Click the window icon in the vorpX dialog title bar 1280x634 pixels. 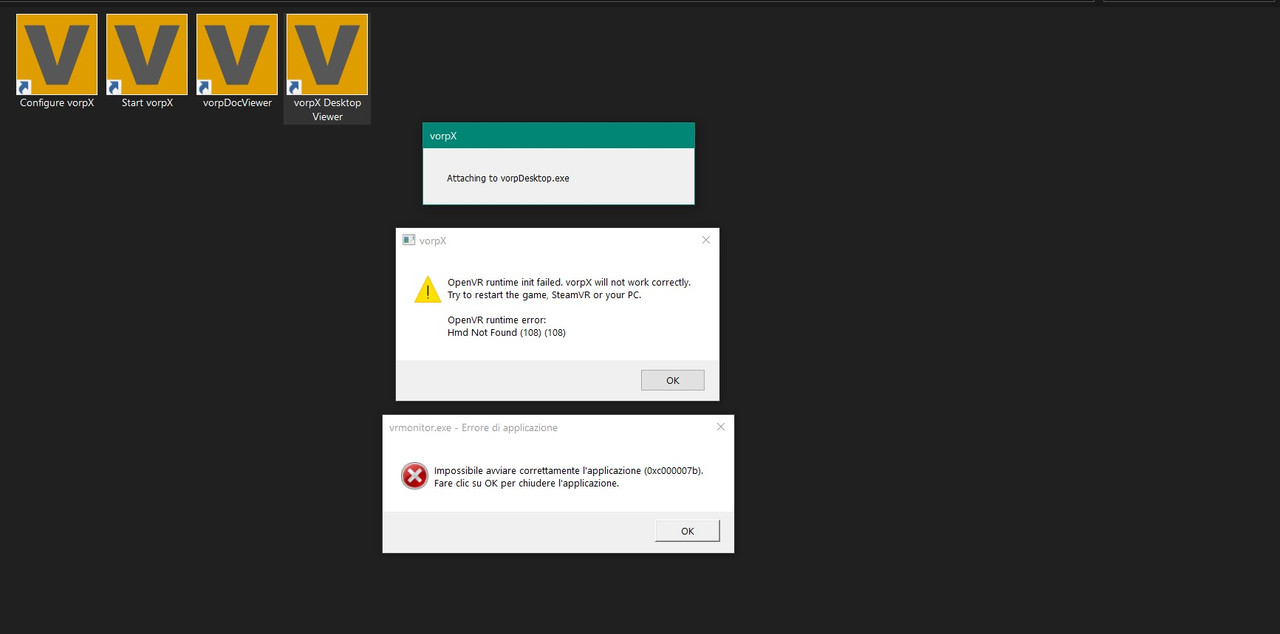pos(408,240)
